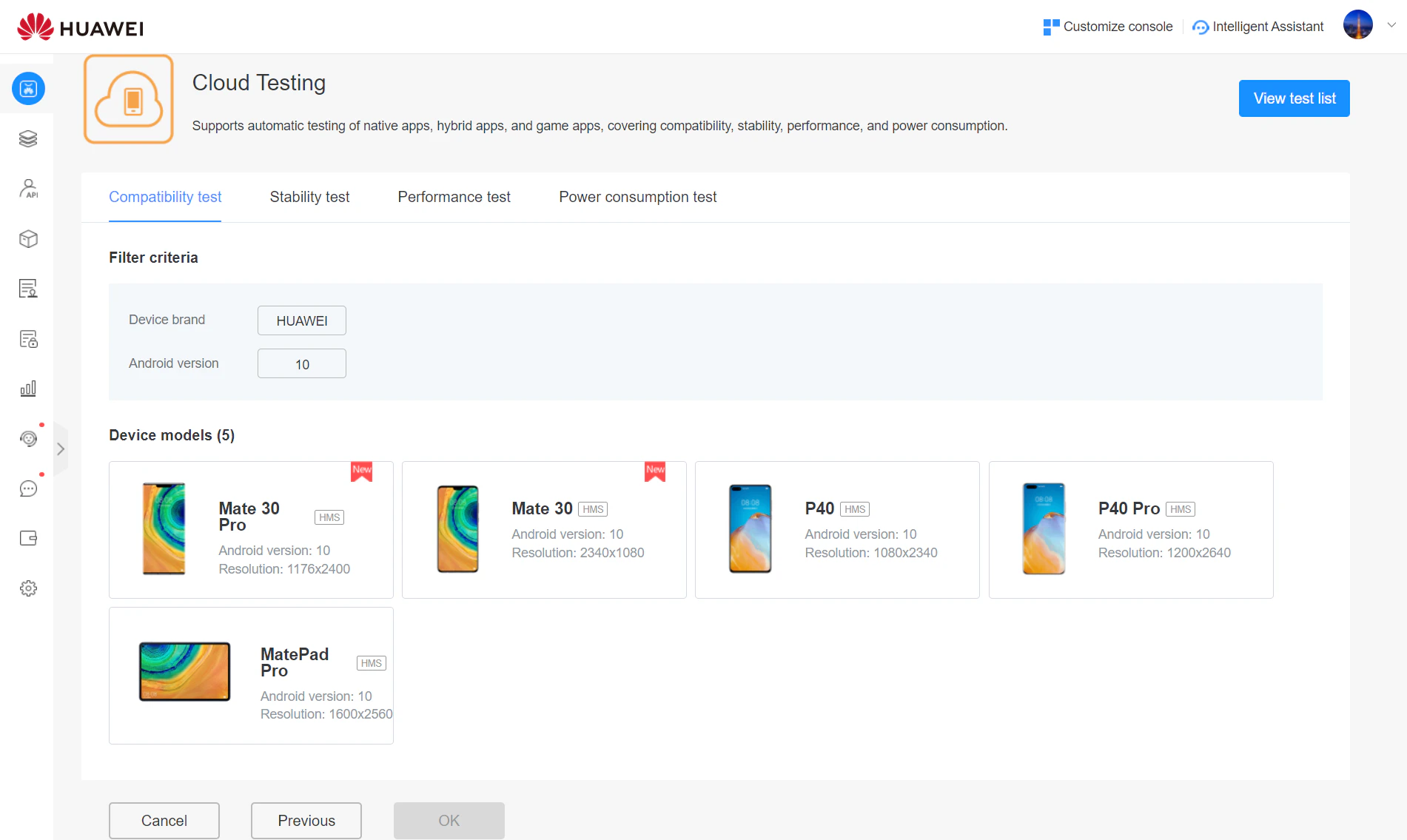
Task: Click the New ribbon on the 2340x1080 card
Action: coord(655,471)
